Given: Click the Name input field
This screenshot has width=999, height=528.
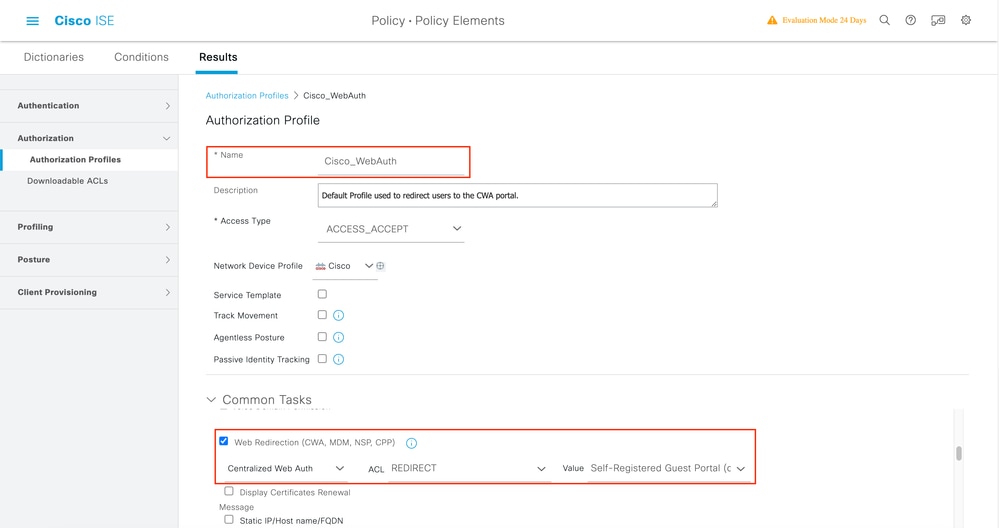Looking at the screenshot, I should click(x=394, y=161).
